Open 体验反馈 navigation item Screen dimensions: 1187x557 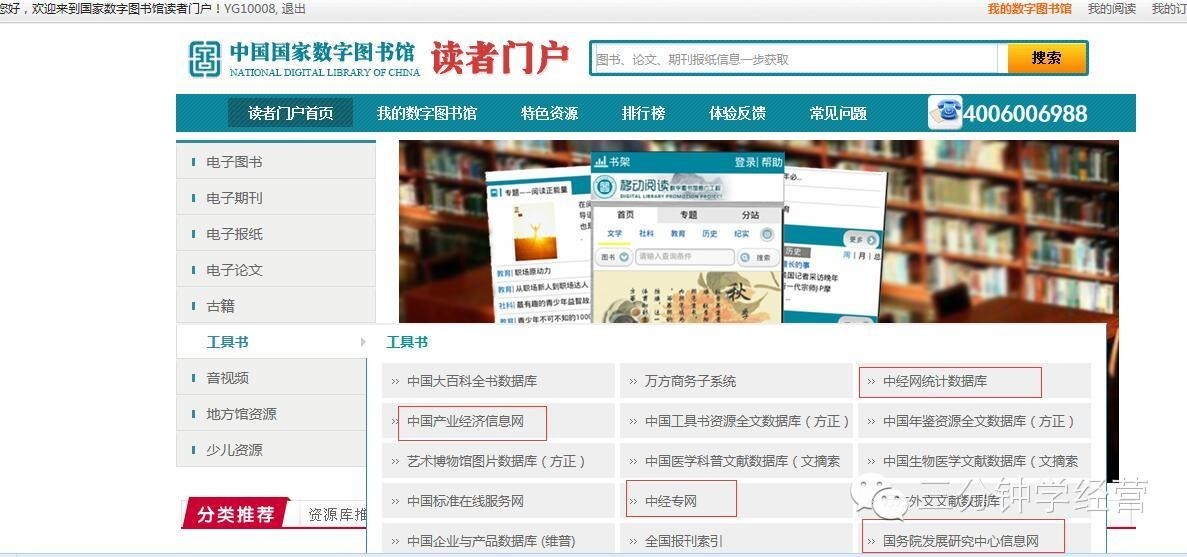[737, 114]
